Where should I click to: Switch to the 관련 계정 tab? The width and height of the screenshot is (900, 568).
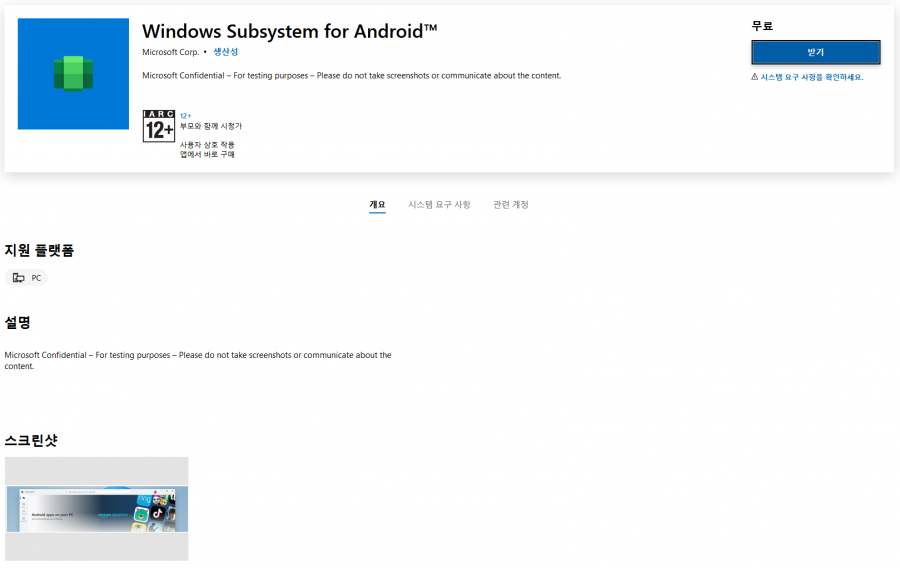[511, 205]
